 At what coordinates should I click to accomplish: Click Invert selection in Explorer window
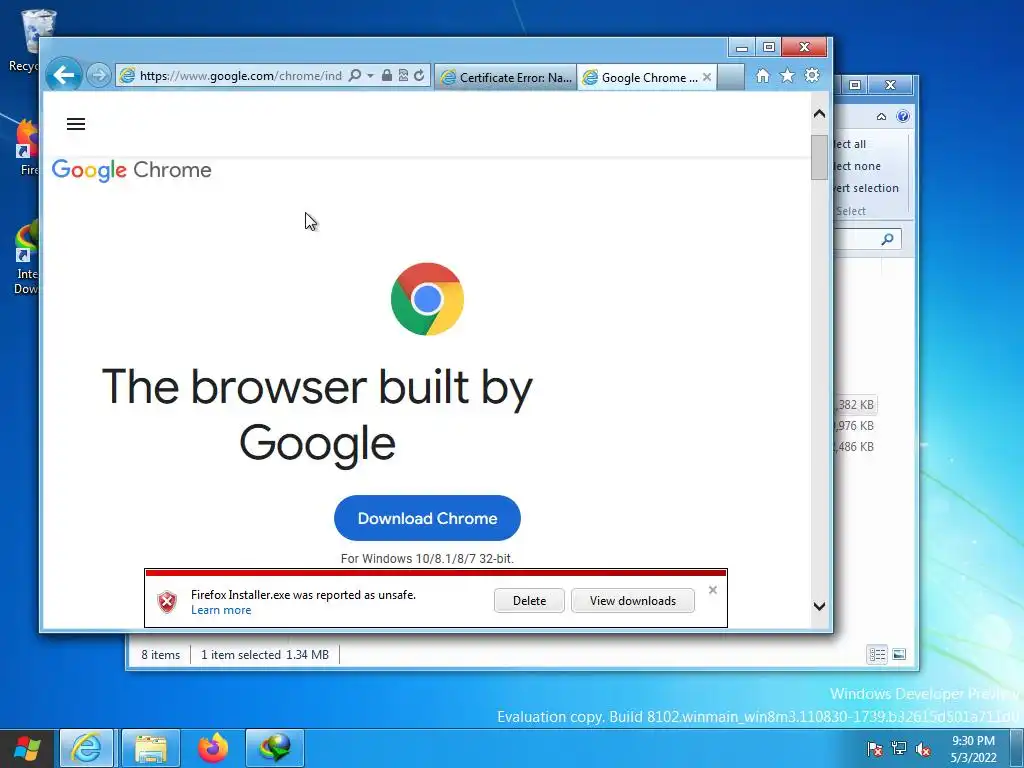866,188
